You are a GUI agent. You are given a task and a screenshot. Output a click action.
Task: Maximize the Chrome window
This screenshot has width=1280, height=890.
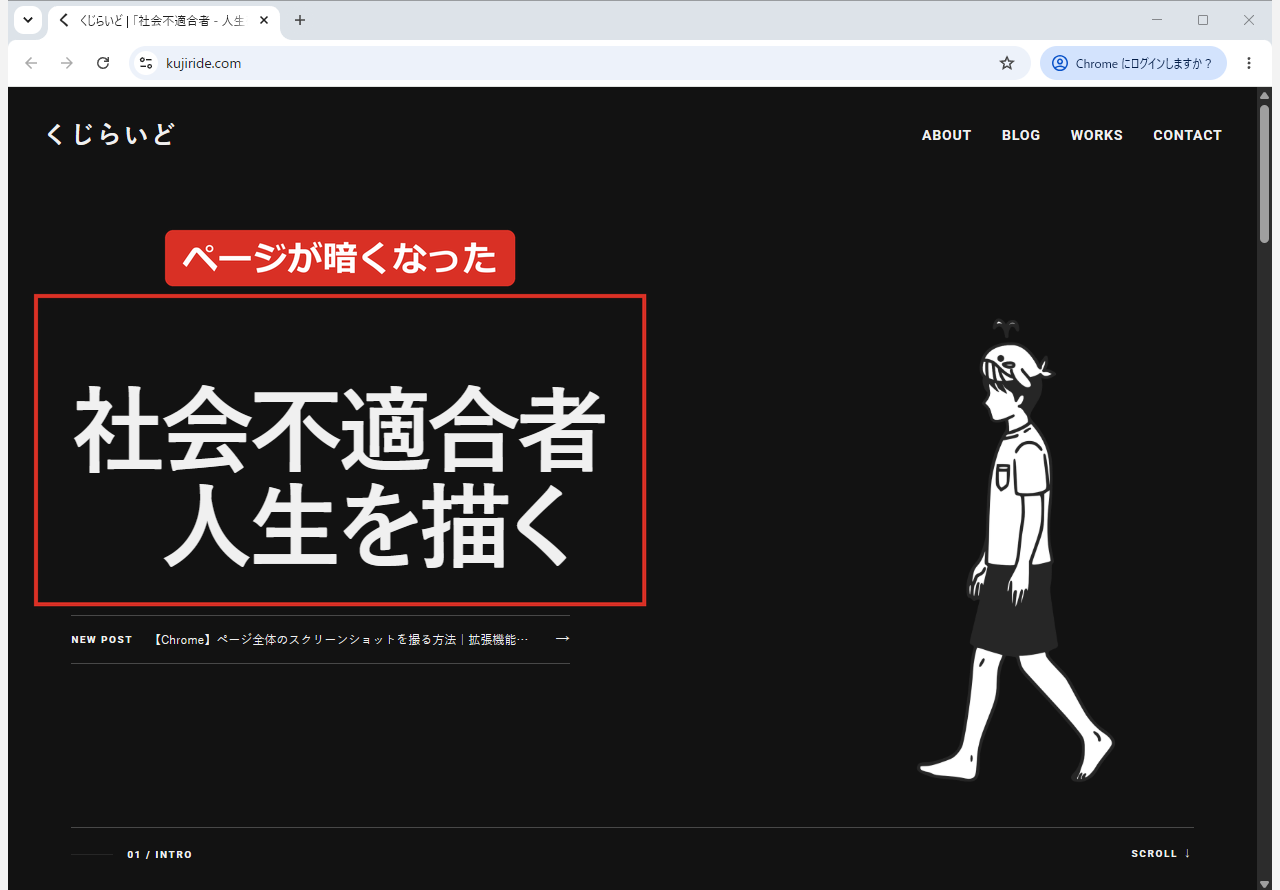(x=1203, y=20)
